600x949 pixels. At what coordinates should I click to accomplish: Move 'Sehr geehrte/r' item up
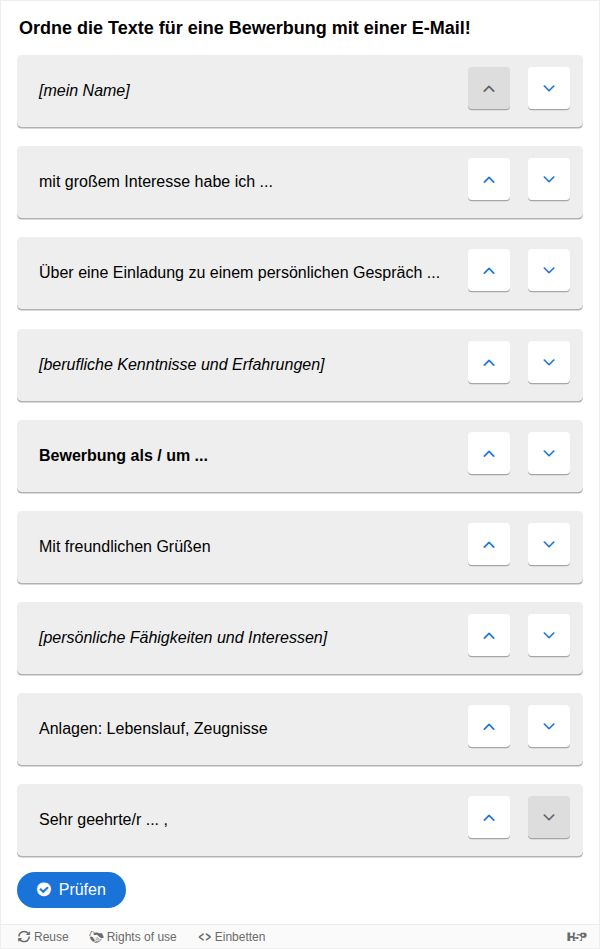click(489, 818)
